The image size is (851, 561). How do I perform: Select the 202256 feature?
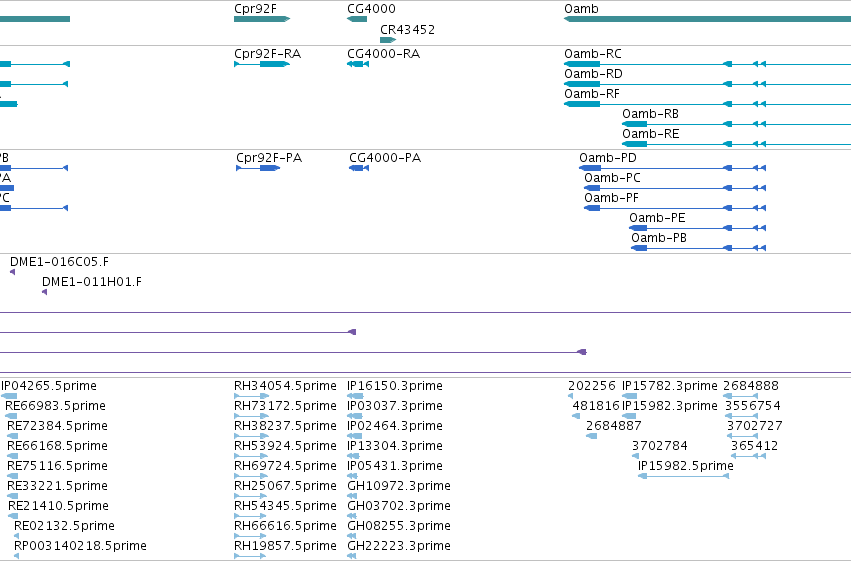pos(570,396)
